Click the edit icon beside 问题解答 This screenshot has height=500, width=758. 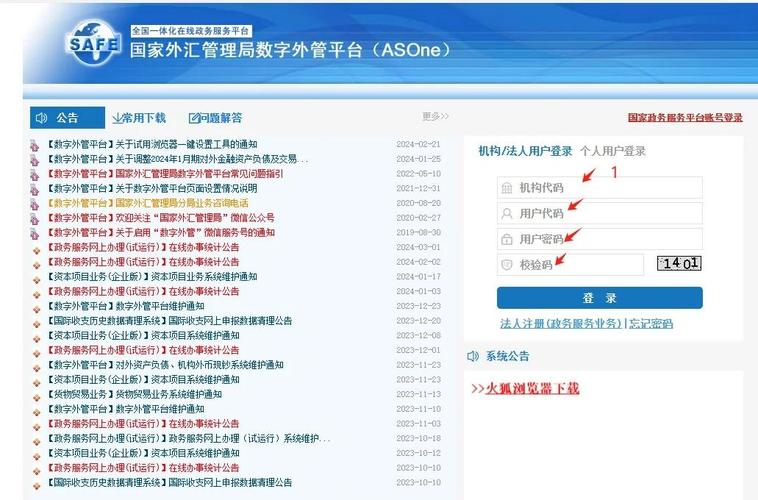pyautogui.click(x=194, y=118)
